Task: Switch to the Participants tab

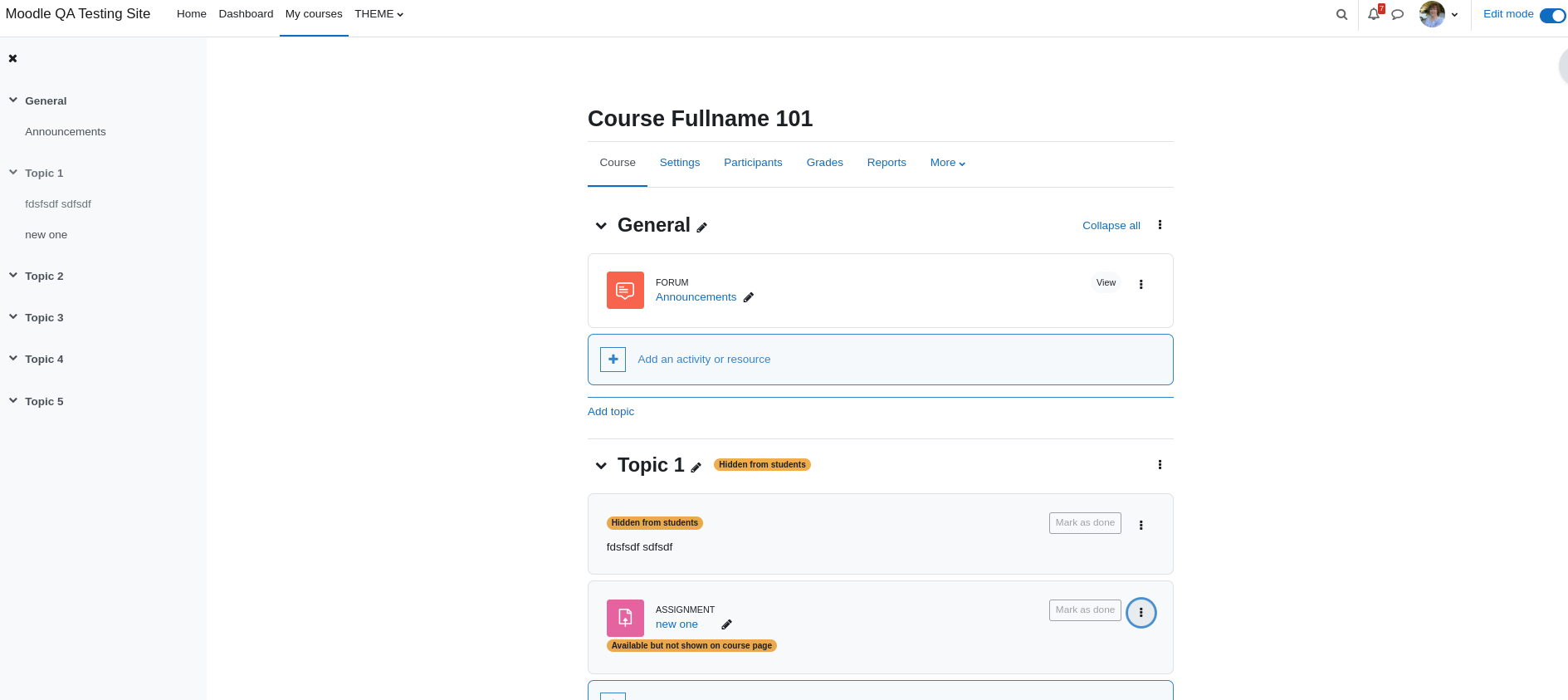Action: pyautogui.click(x=753, y=163)
